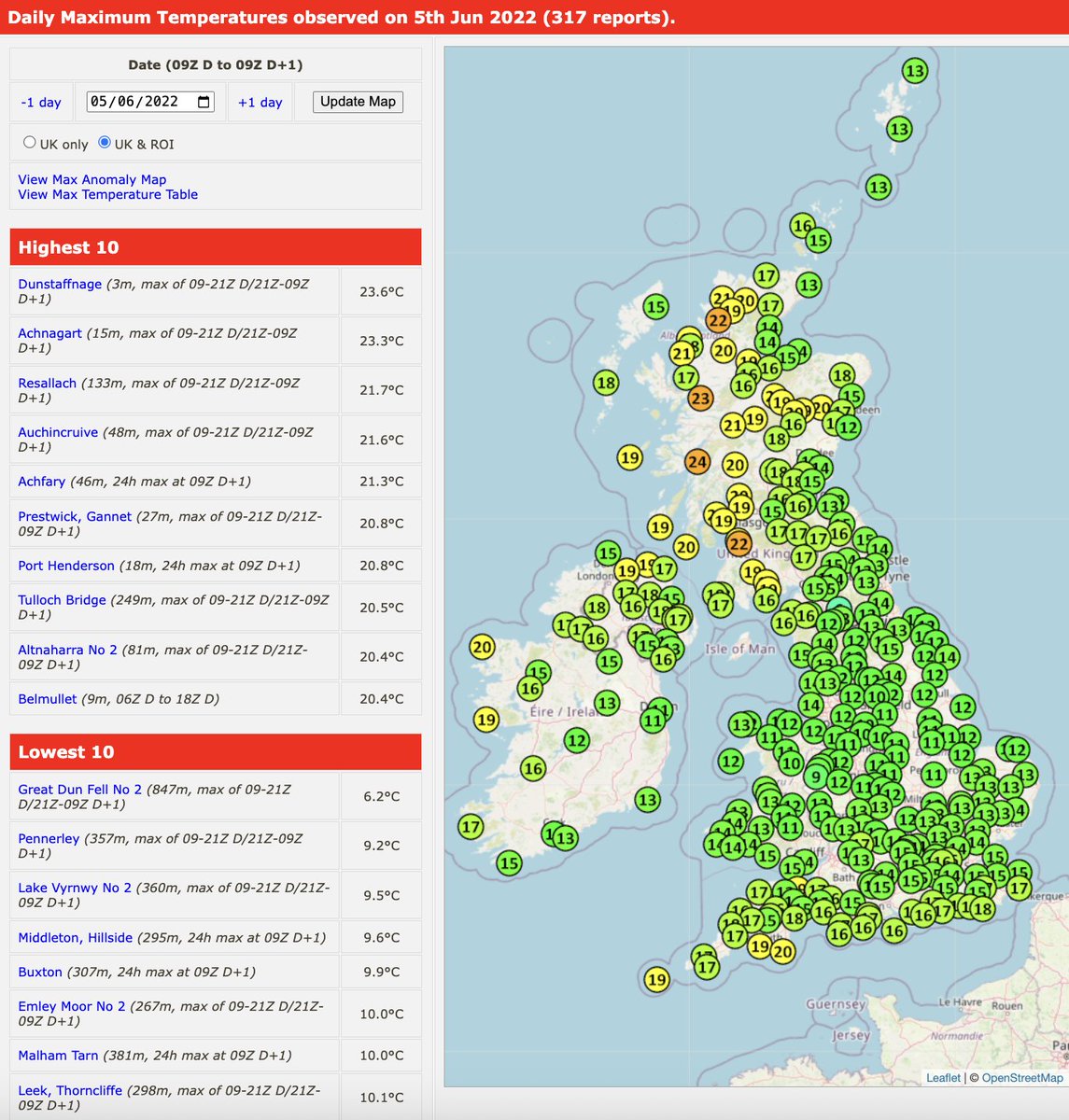Open the Auchincruive station link
1069x1120 pixels.
pos(58,432)
